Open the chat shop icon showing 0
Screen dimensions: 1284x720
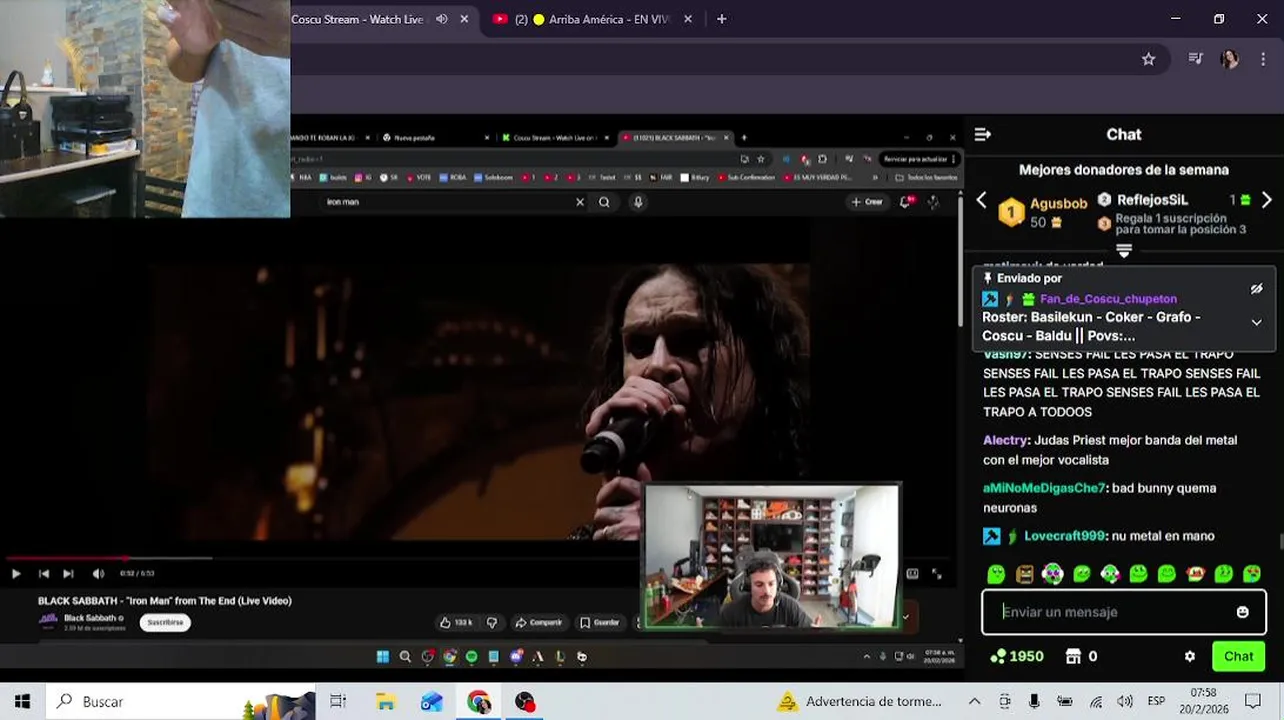pyautogui.click(x=1082, y=656)
